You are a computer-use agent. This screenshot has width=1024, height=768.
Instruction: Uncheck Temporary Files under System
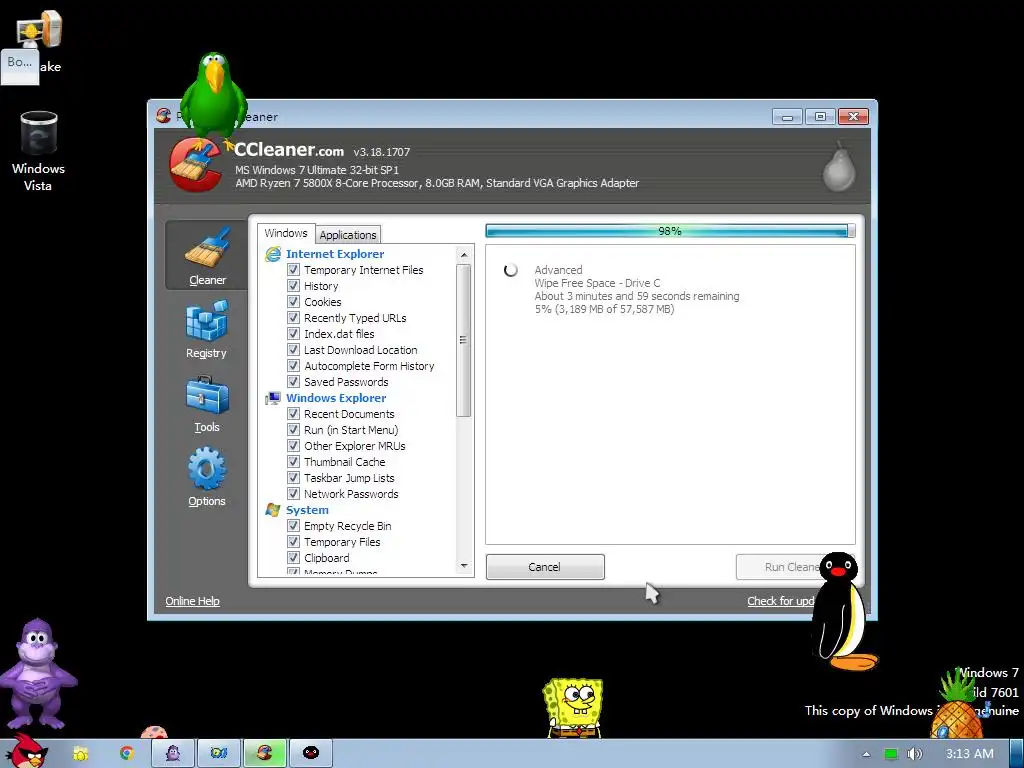click(293, 541)
